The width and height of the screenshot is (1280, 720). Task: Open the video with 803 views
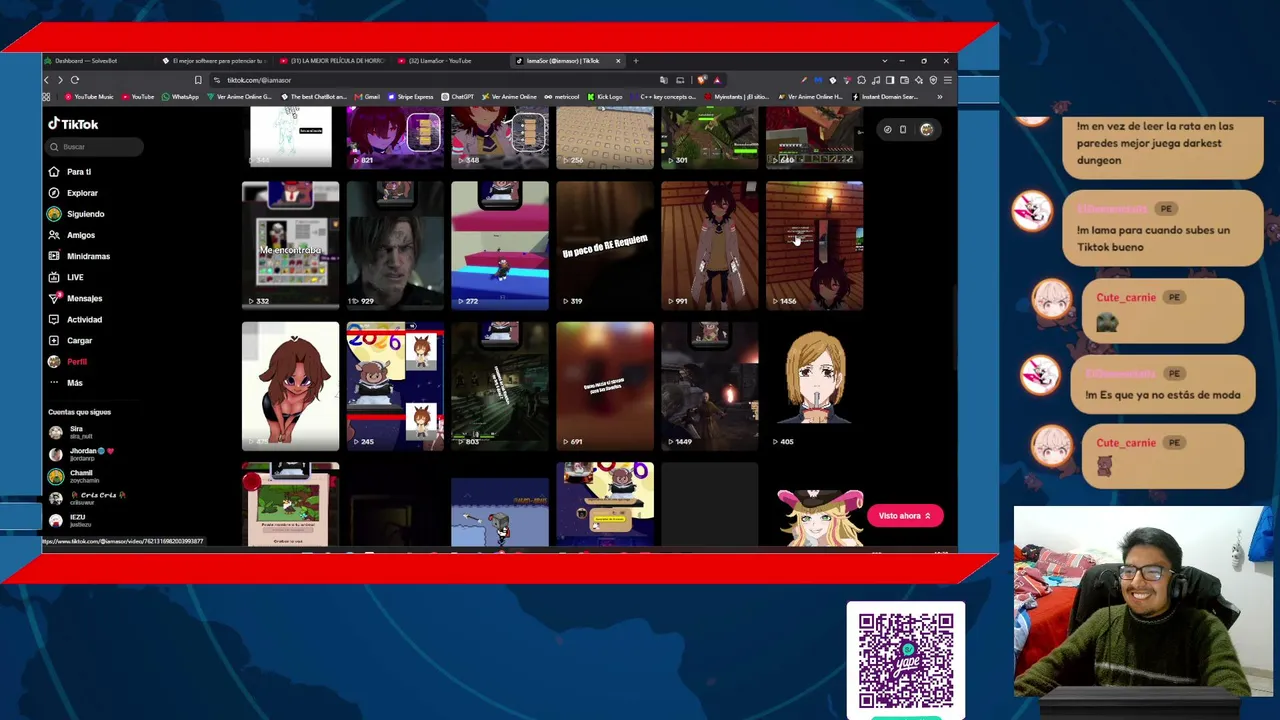(x=500, y=386)
